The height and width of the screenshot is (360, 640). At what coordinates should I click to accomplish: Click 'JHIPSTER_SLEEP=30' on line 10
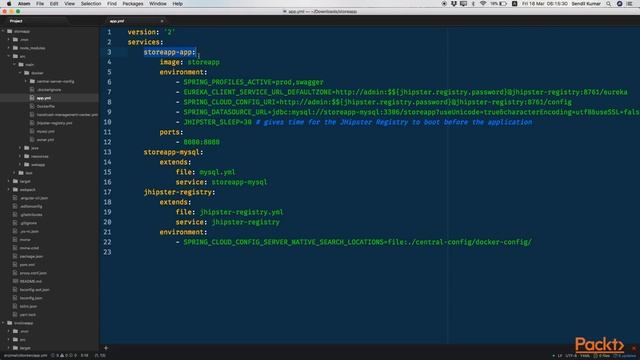point(218,122)
